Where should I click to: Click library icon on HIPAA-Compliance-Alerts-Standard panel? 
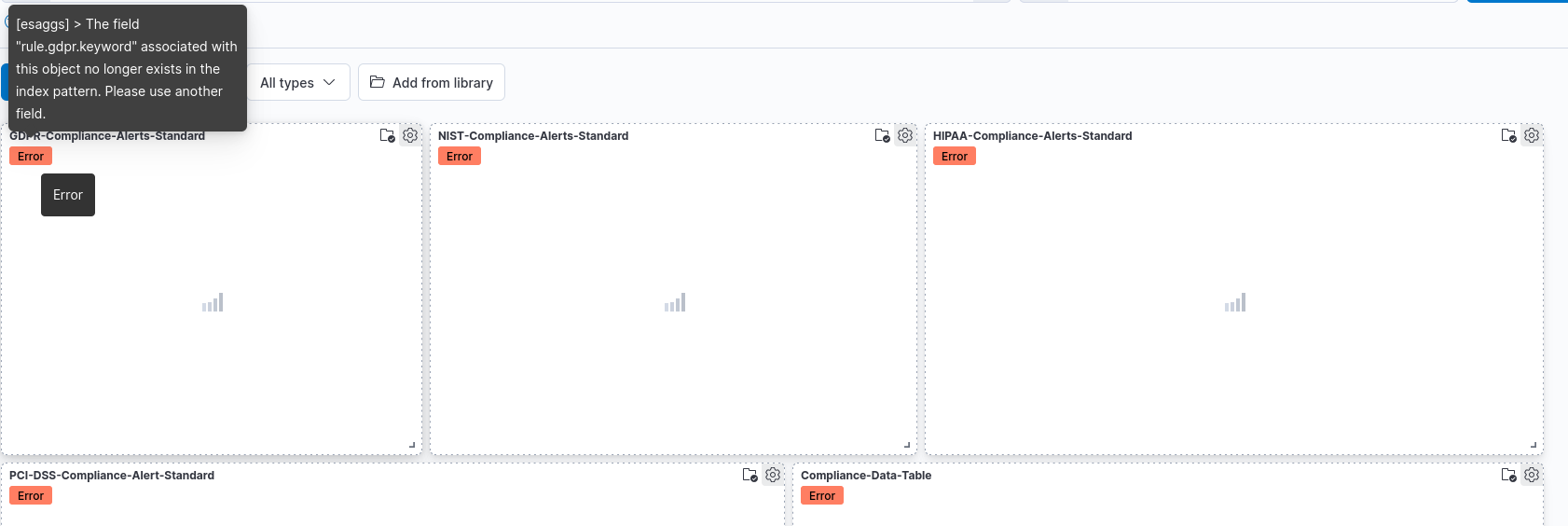coord(1509,135)
